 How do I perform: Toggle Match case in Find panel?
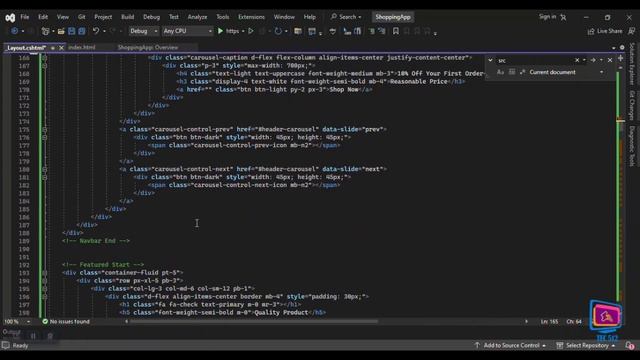point(500,72)
